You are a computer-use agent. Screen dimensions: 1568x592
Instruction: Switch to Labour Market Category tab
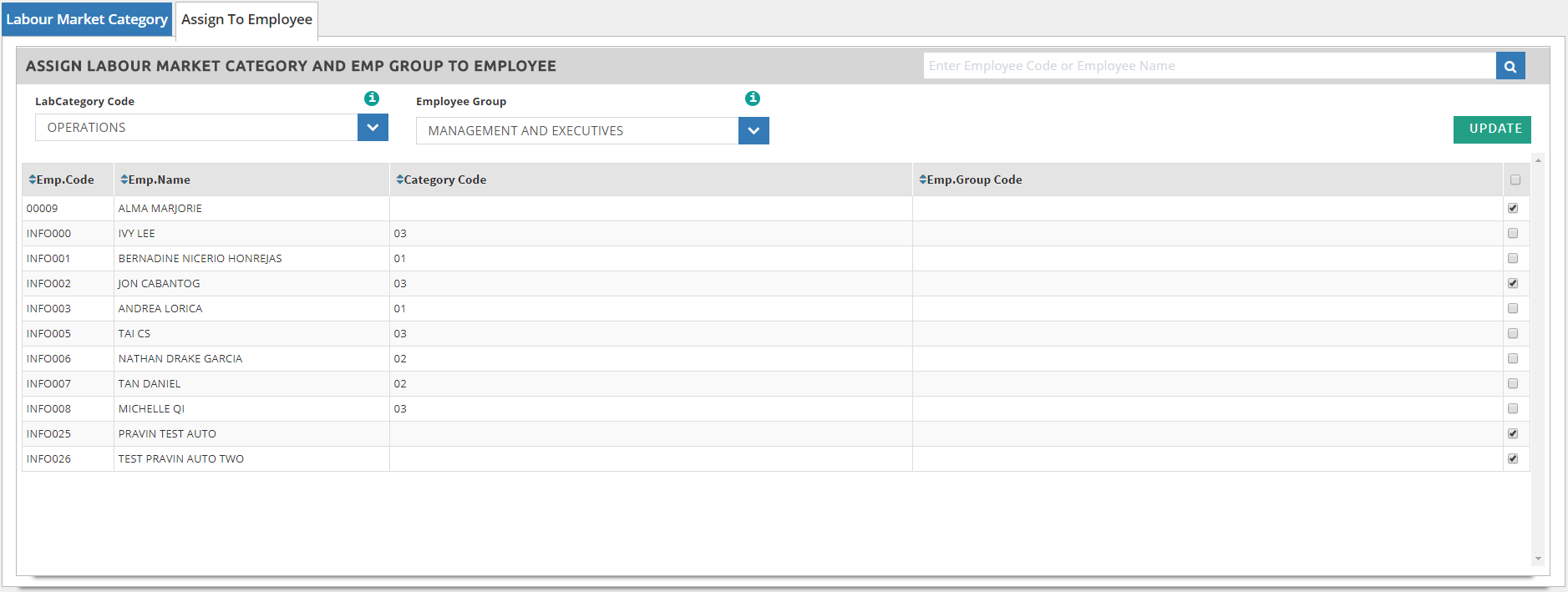87,19
